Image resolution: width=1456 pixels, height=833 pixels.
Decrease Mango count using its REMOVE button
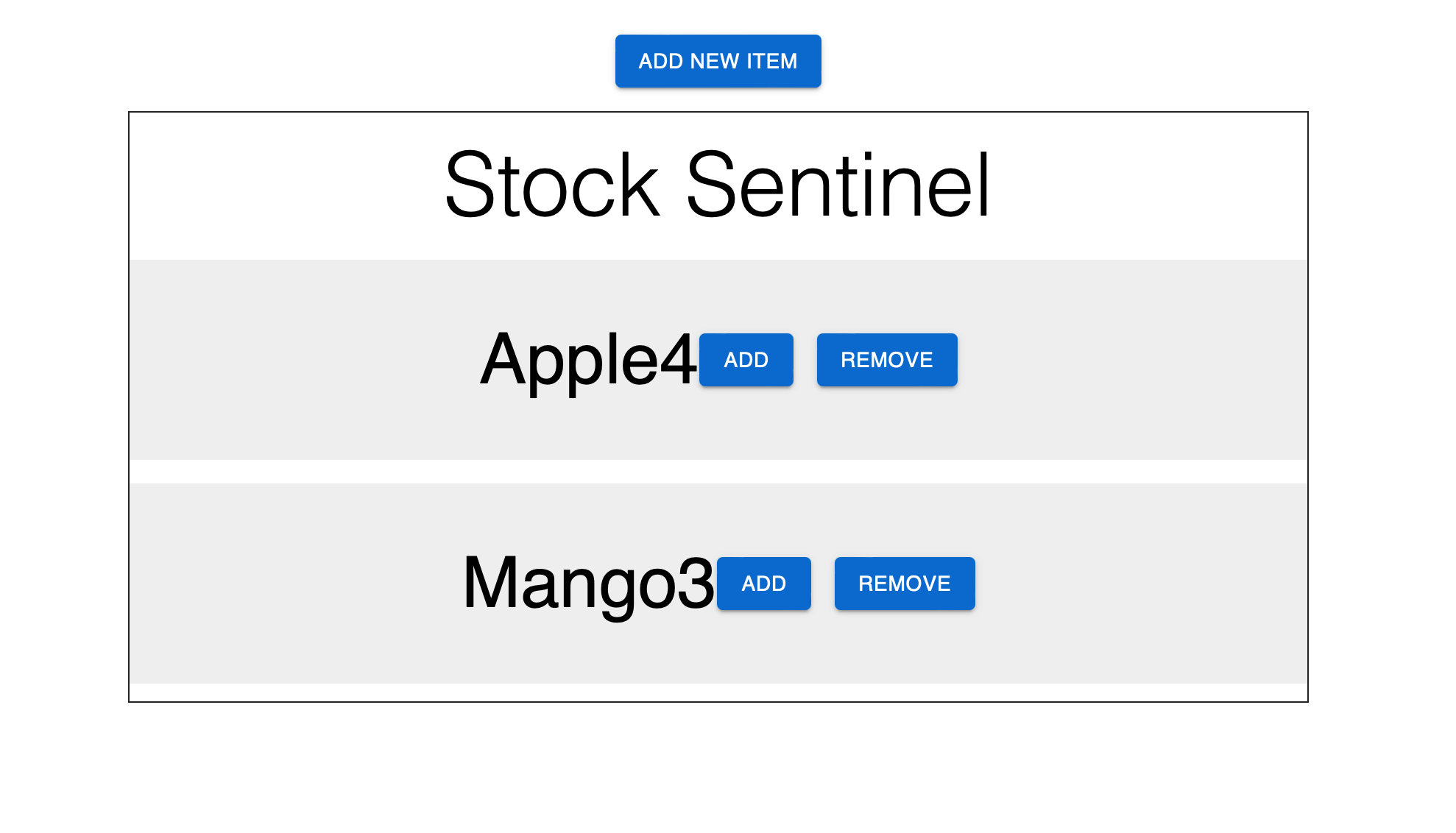click(x=905, y=584)
